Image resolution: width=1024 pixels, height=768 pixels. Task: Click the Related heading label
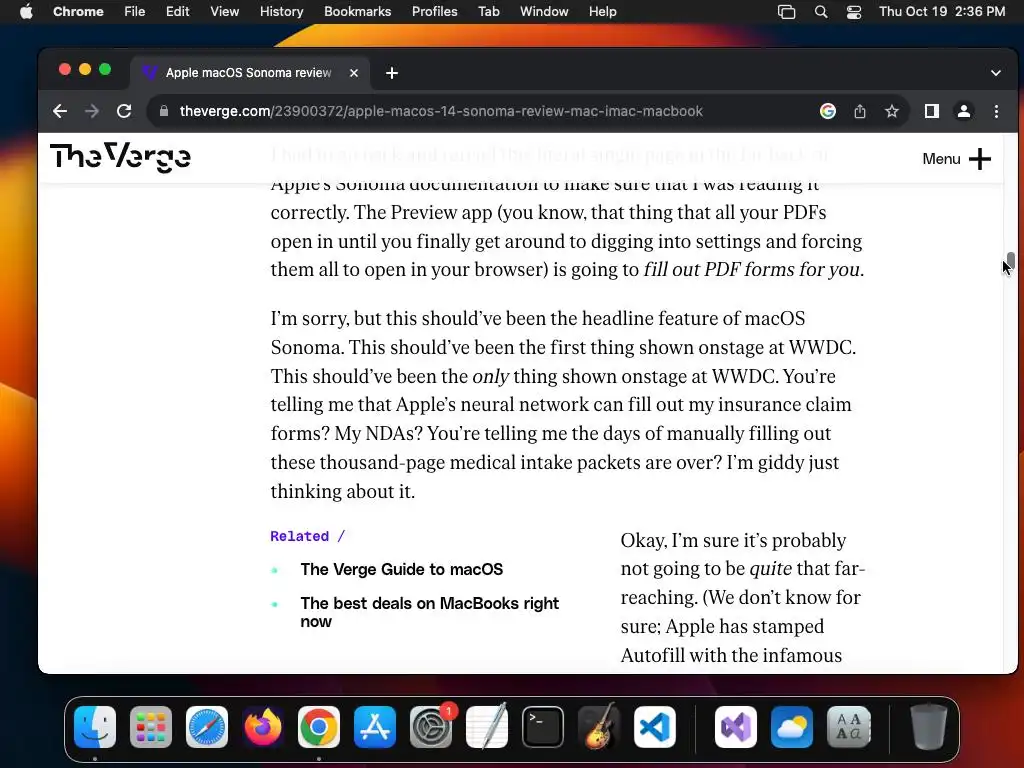coord(300,536)
